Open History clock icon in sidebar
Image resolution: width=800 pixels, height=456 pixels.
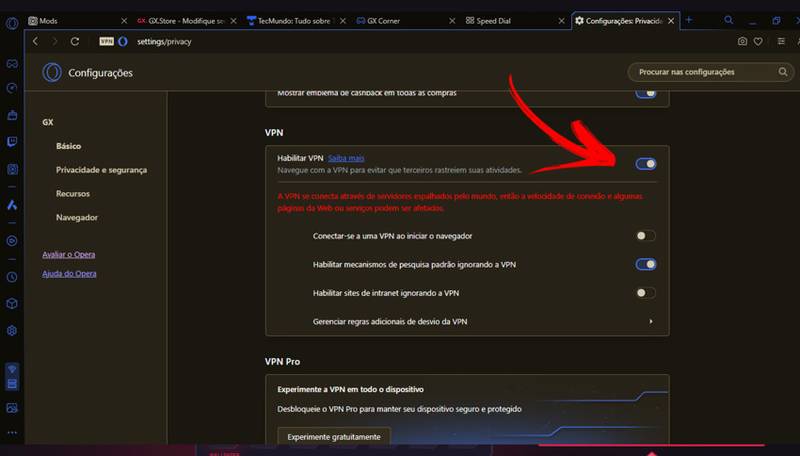click(x=12, y=277)
